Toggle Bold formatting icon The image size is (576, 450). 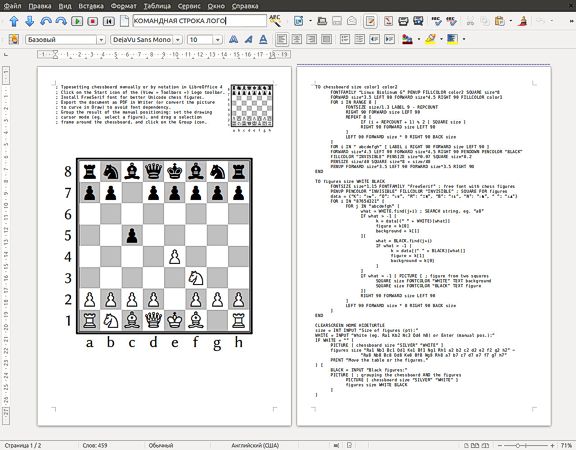click(x=233, y=39)
